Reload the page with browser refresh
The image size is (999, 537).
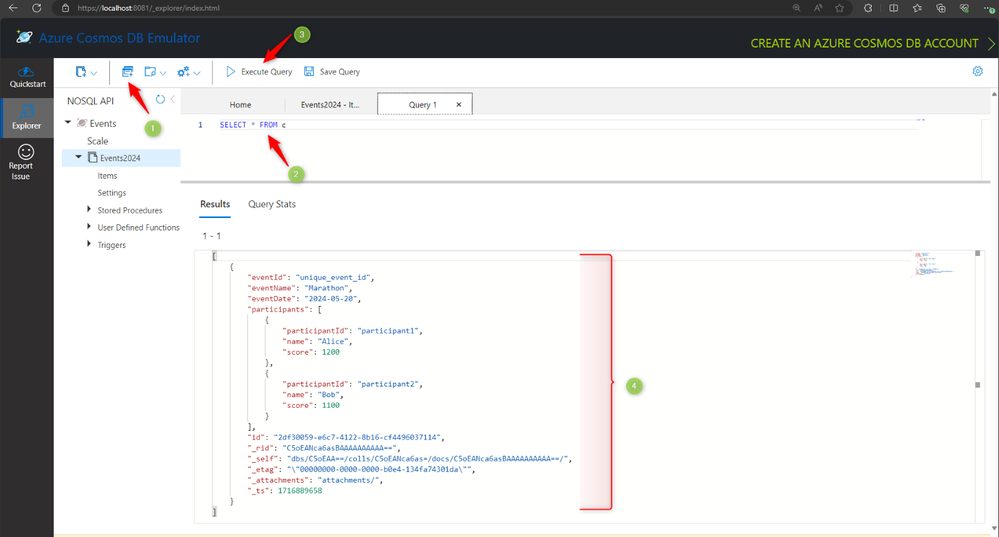pyautogui.click(x=37, y=8)
